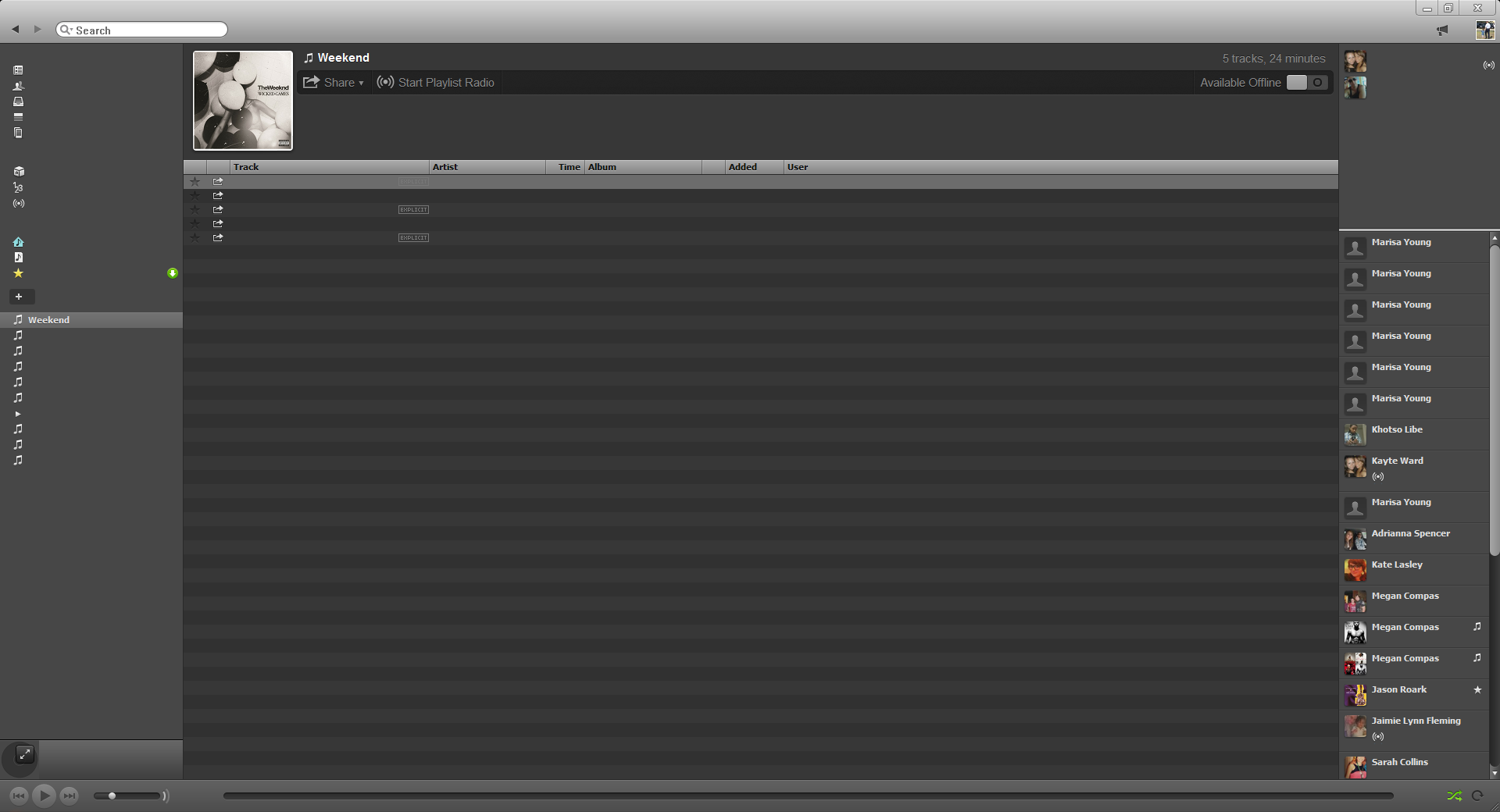Sort by the User column header
1500x812 pixels.
1061,167
